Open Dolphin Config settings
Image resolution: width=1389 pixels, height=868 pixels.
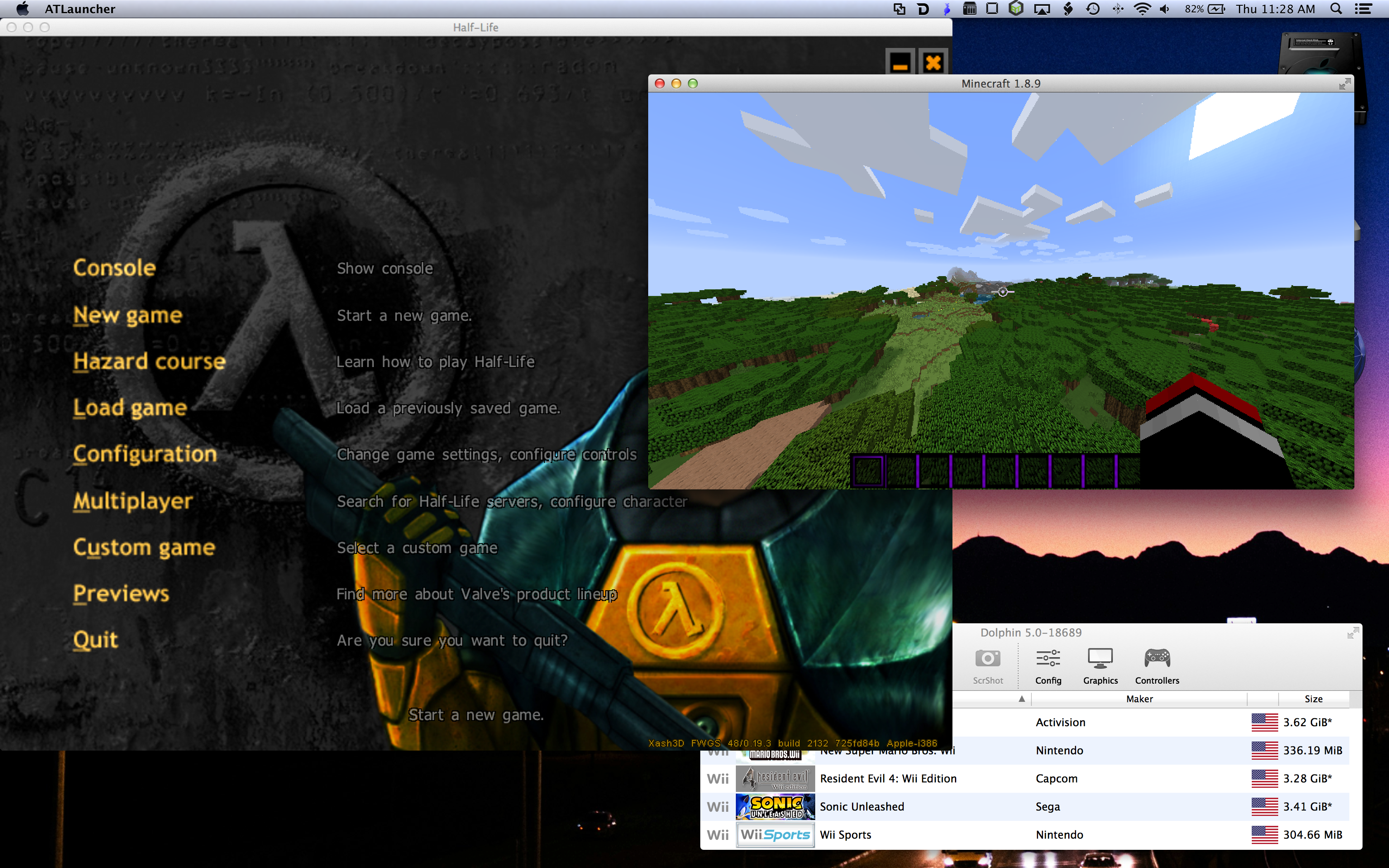[x=1048, y=666]
